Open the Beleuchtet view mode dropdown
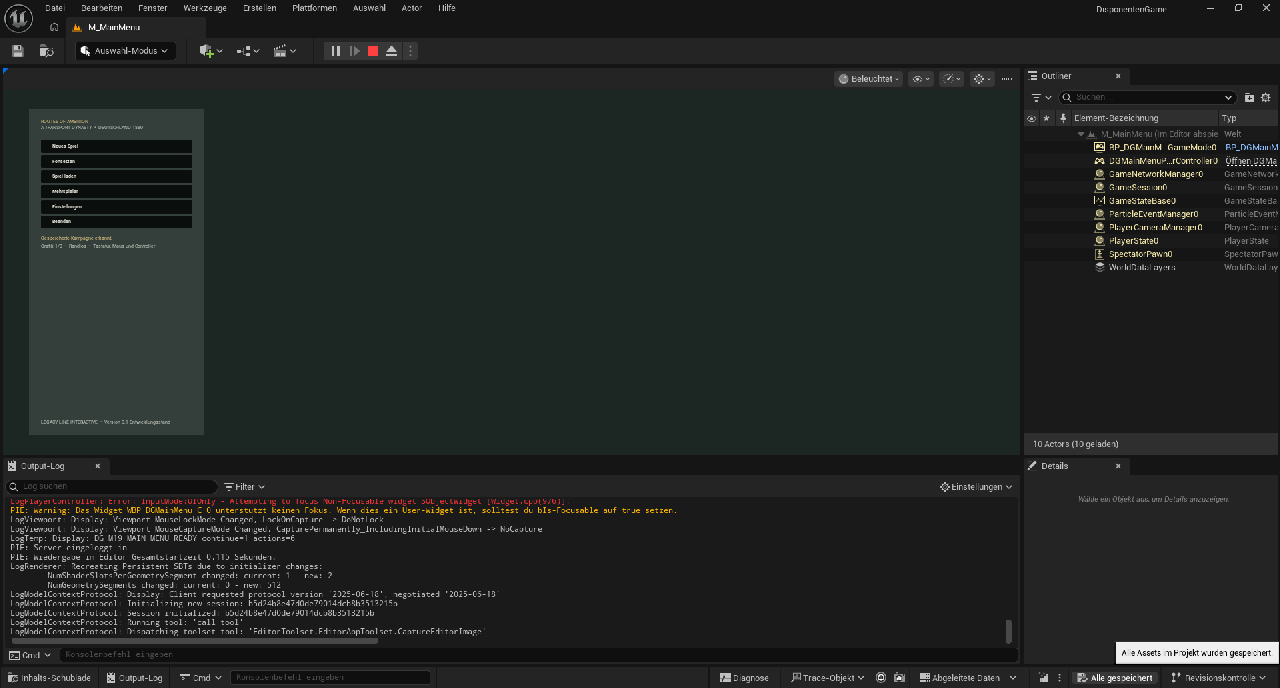 tap(868, 78)
